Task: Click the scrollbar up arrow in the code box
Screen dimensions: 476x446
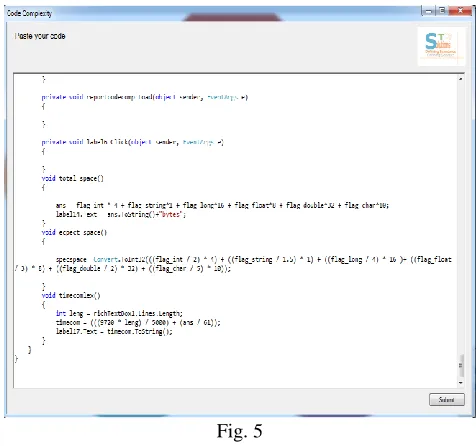Action: pos(460,79)
